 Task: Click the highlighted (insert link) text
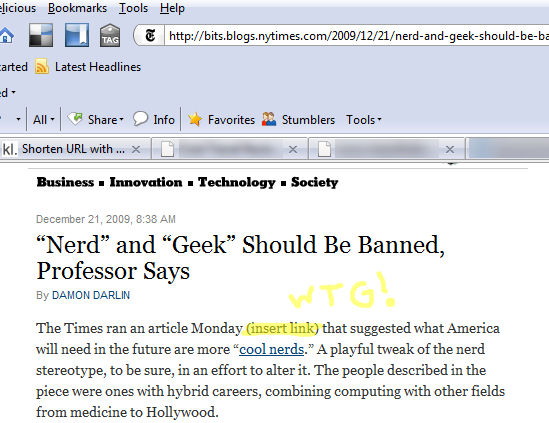pyautogui.click(x=282, y=328)
